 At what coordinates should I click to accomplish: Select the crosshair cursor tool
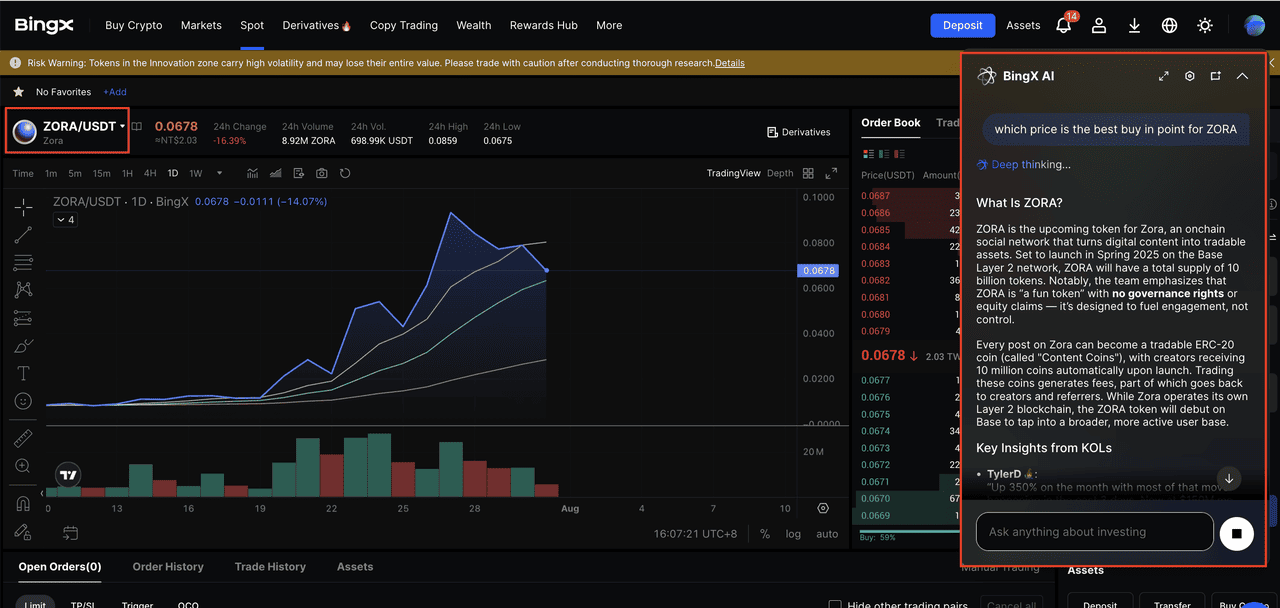[x=23, y=207]
